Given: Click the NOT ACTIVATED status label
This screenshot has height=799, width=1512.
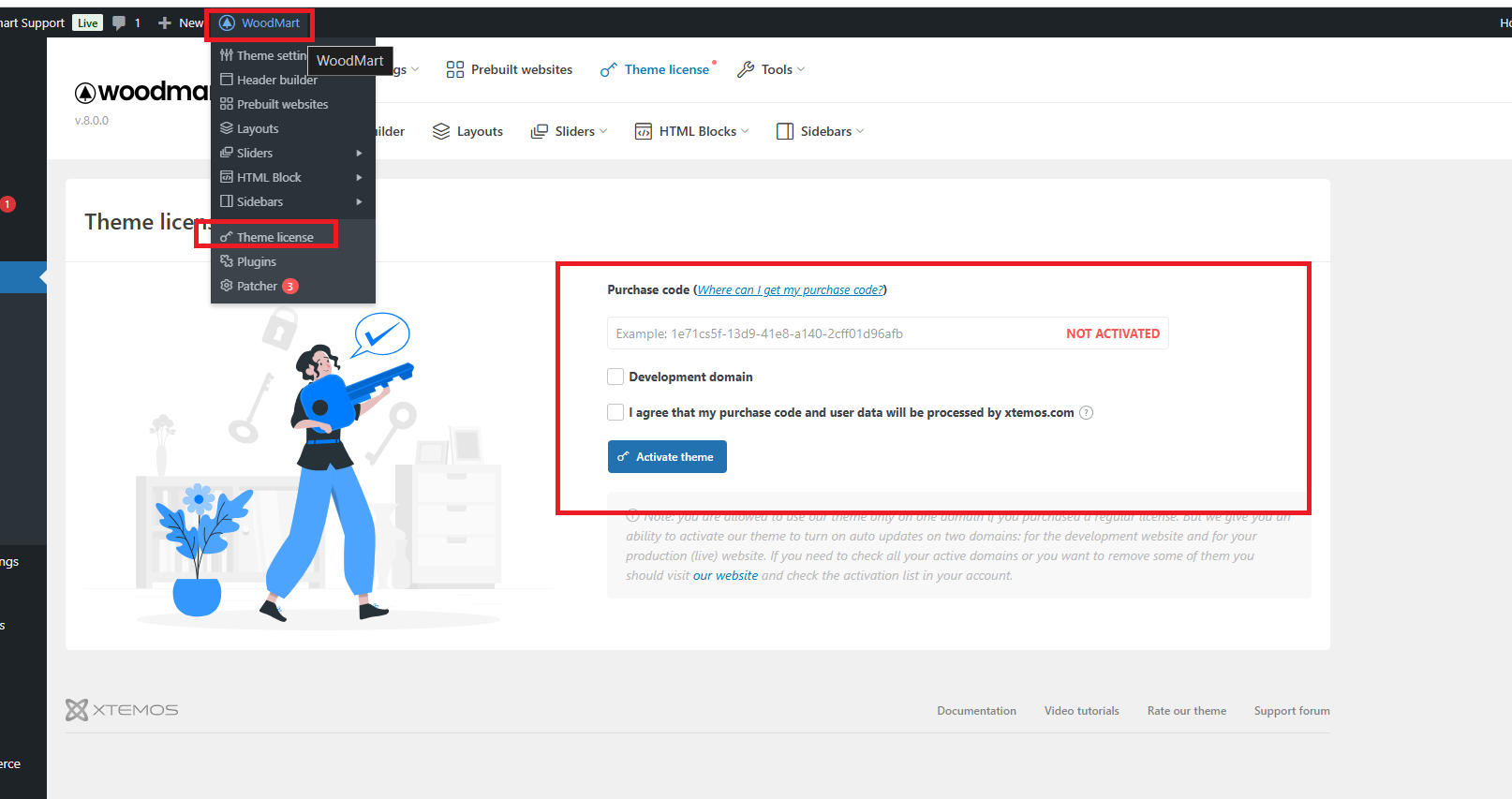Looking at the screenshot, I should click(1113, 333).
